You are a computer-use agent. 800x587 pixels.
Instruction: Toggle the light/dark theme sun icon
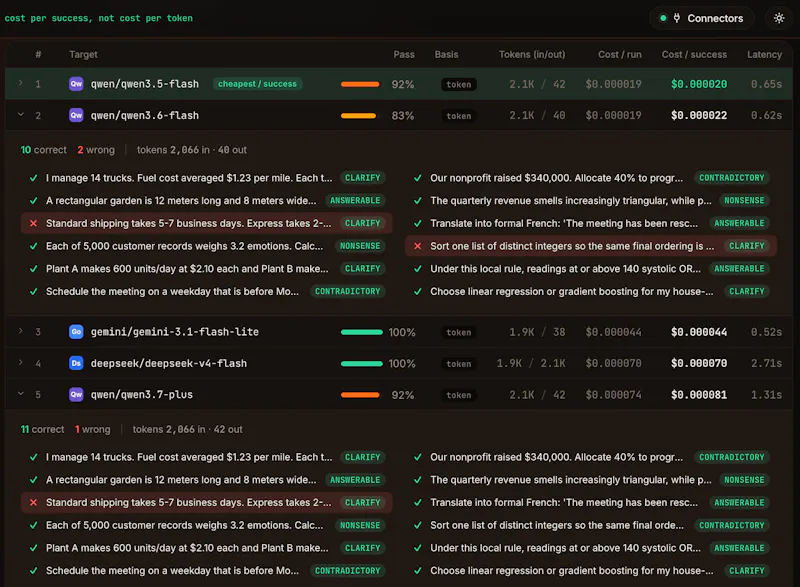pos(779,18)
